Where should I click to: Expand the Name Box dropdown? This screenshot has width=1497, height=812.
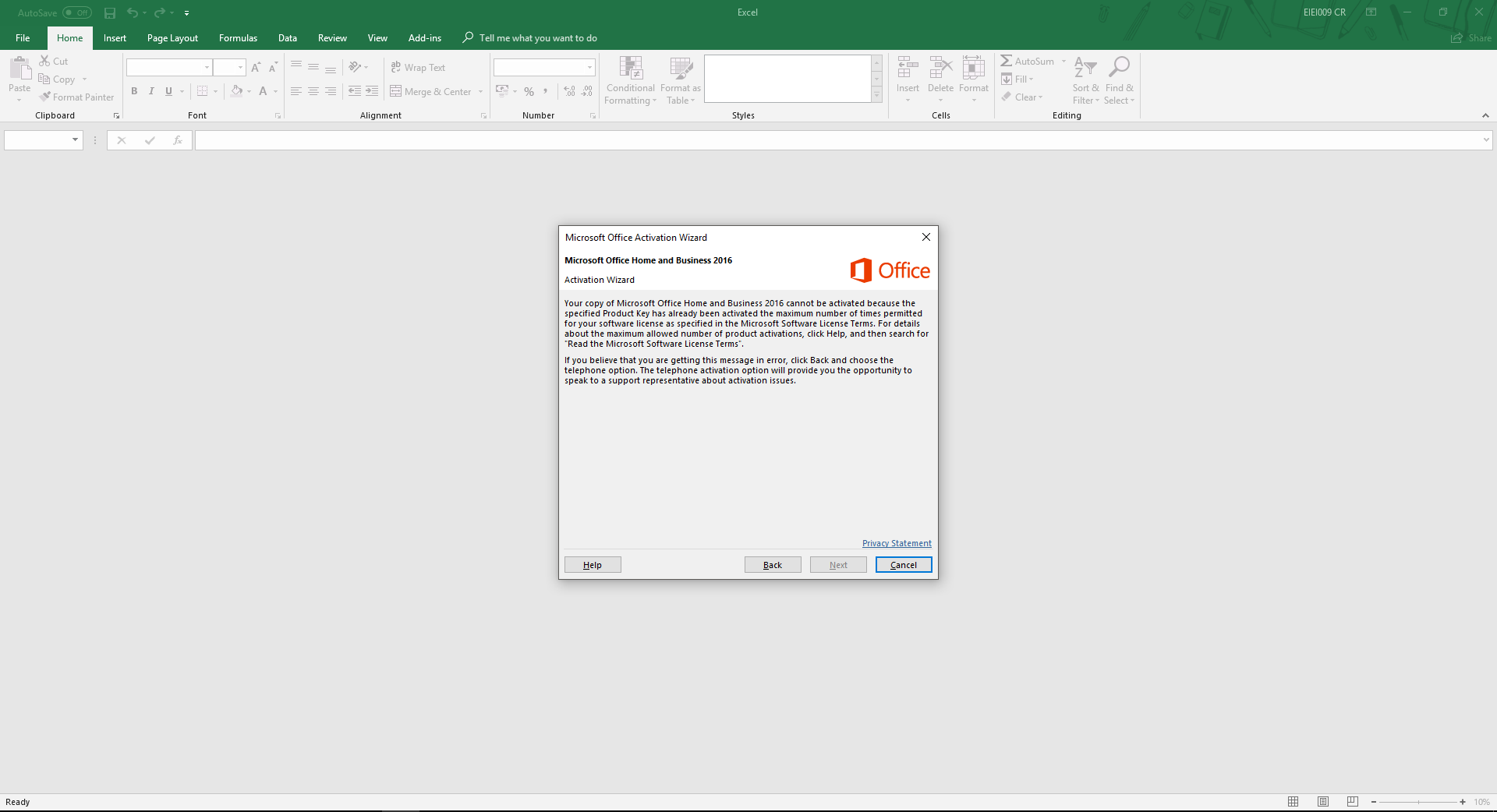coord(75,140)
